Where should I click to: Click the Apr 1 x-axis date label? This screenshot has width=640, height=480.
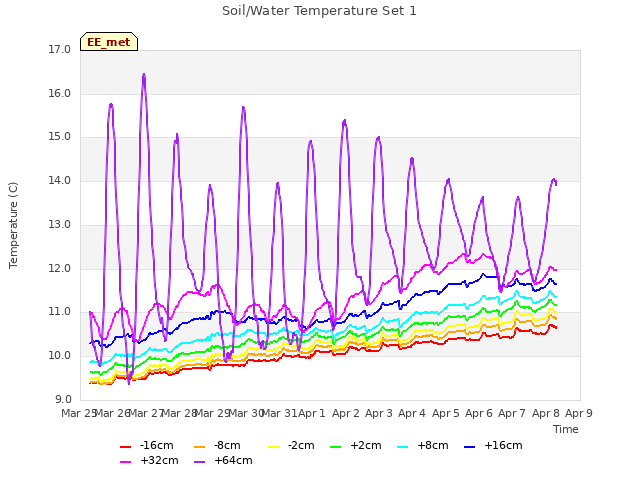pos(312,413)
